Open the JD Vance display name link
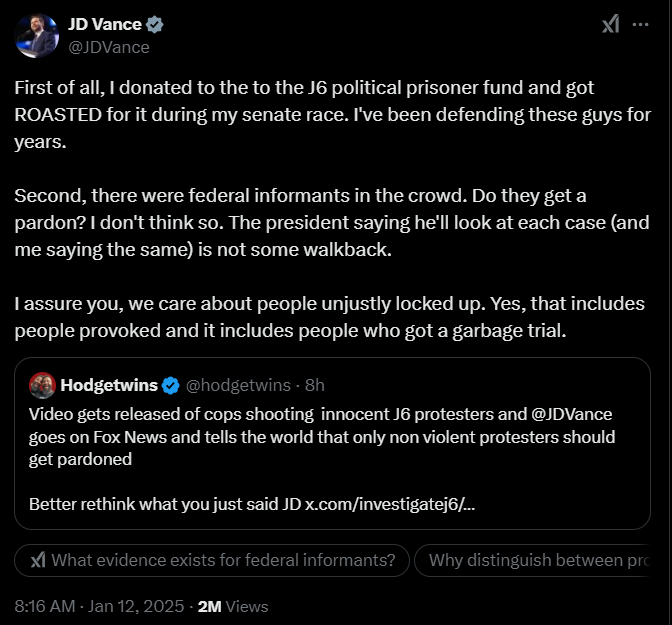The image size is (672, 625). [x=103, y=25]
